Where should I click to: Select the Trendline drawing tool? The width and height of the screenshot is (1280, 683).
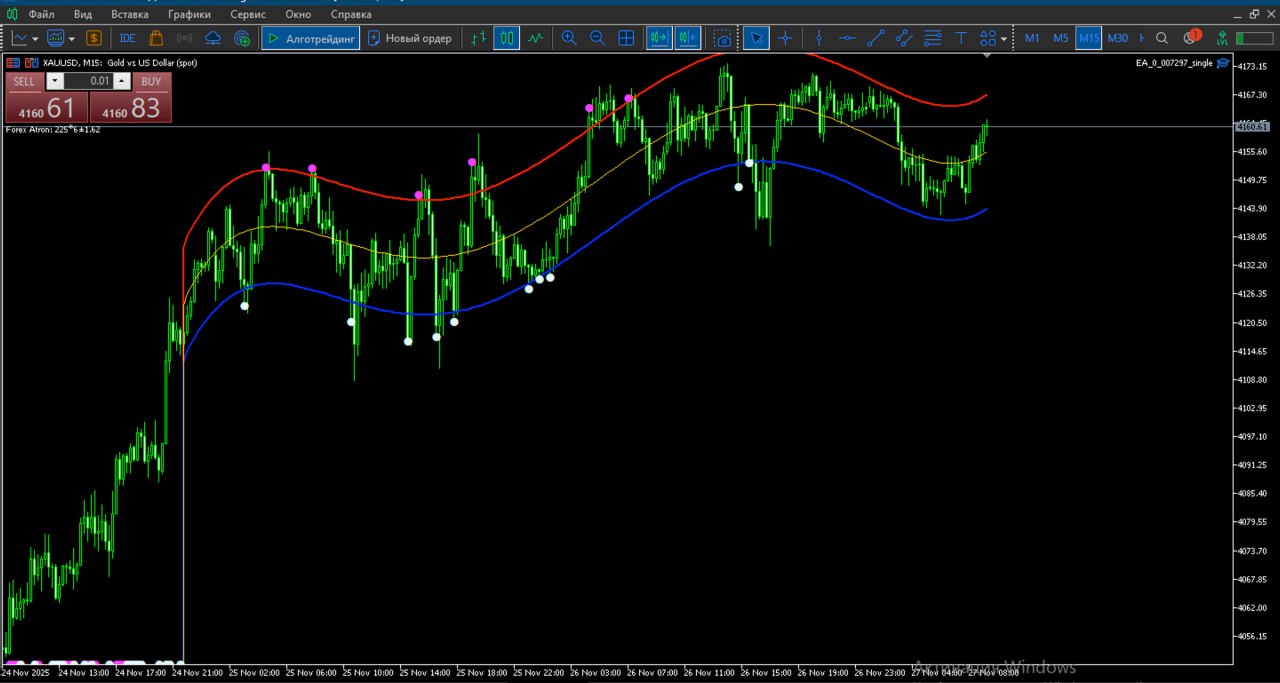[875, 38]
